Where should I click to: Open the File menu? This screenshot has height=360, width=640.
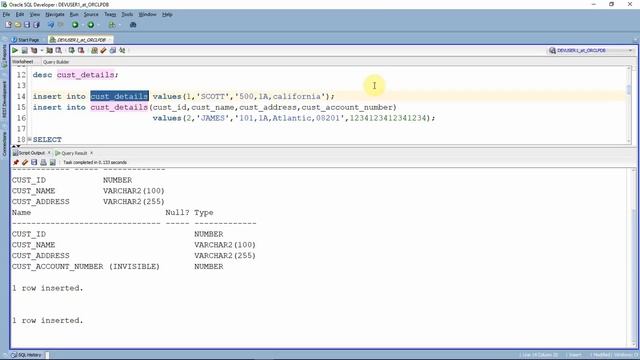pos(6,14)
